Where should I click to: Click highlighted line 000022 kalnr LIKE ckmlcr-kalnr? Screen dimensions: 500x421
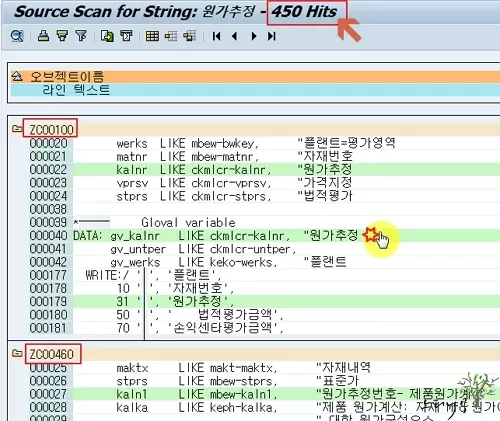tap(264, 170)
